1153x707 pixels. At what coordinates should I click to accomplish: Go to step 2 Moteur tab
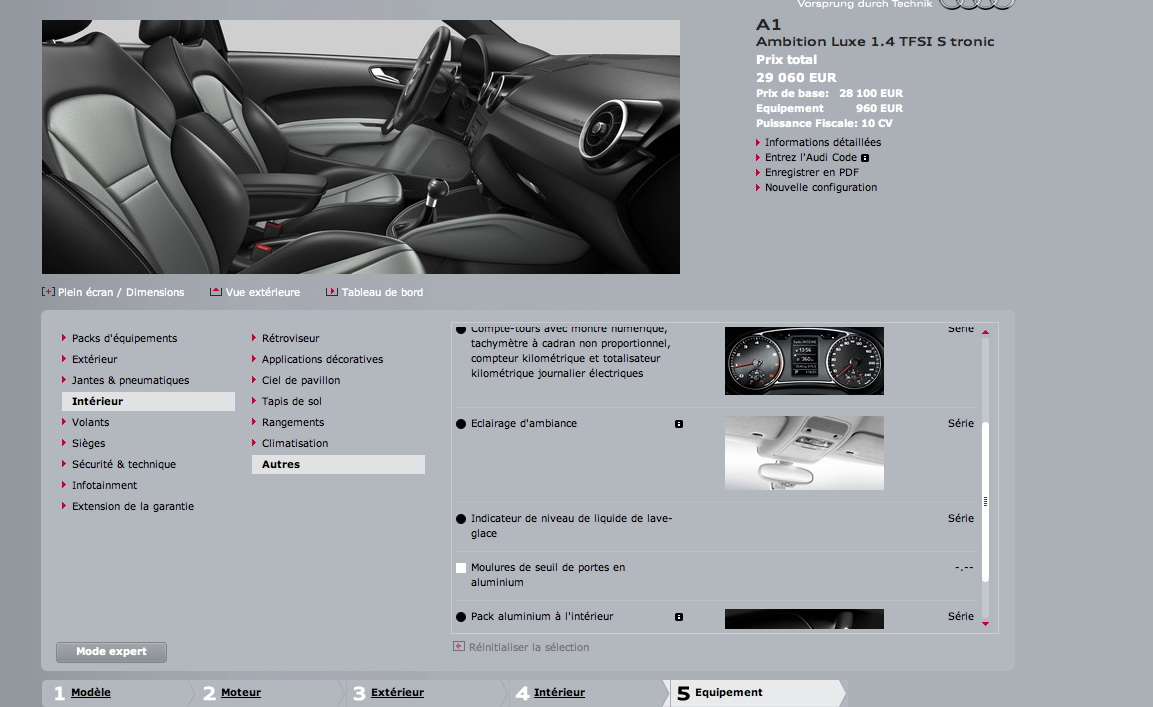(240, 692)
